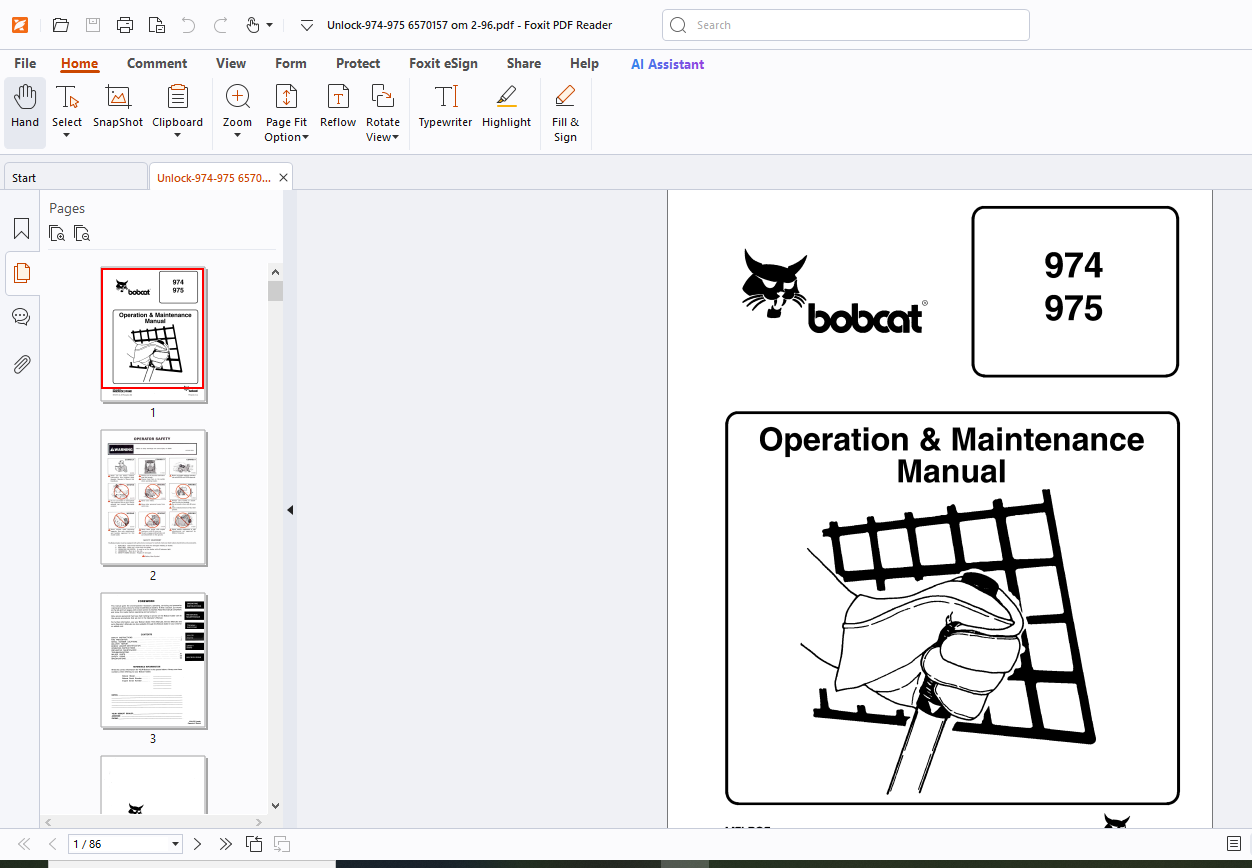The height and width of the screenshot is (868, 1252).
Task: Select the Highlight tool
Action: (506, 108)
